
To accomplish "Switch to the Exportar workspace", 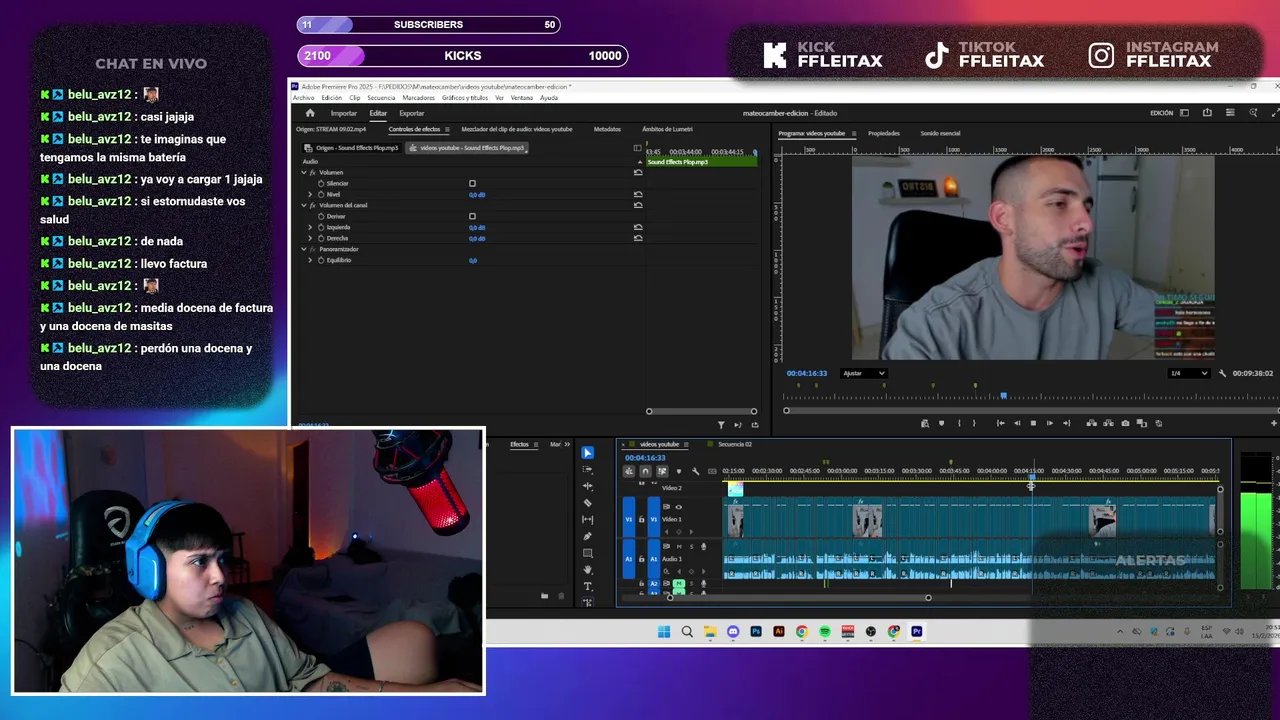I will pyautogui.click(x=412, y=113).
